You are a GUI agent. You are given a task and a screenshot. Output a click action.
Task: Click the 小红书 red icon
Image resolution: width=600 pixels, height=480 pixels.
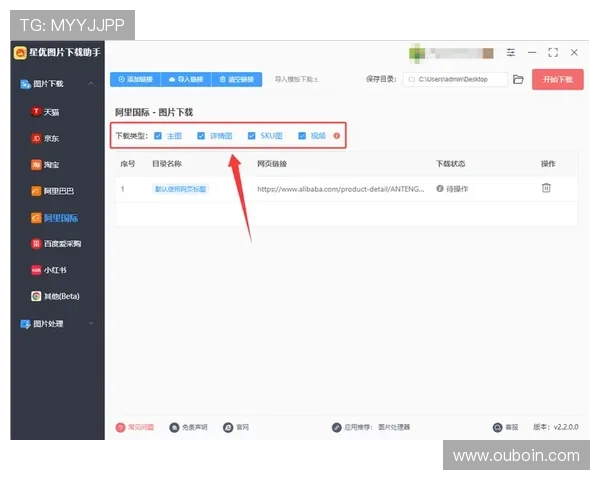[36, 270]
